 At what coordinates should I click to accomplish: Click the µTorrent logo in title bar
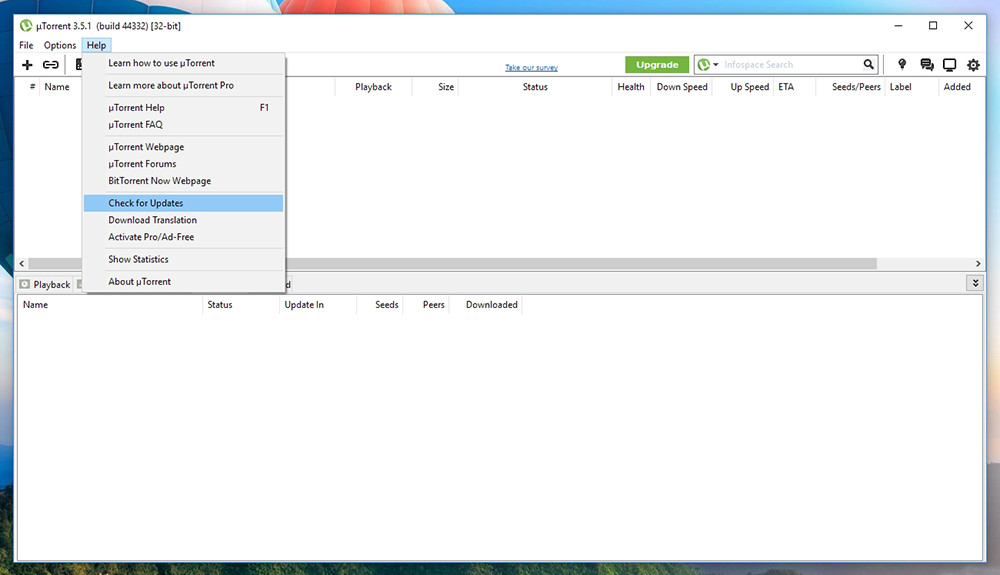(26, 25)
